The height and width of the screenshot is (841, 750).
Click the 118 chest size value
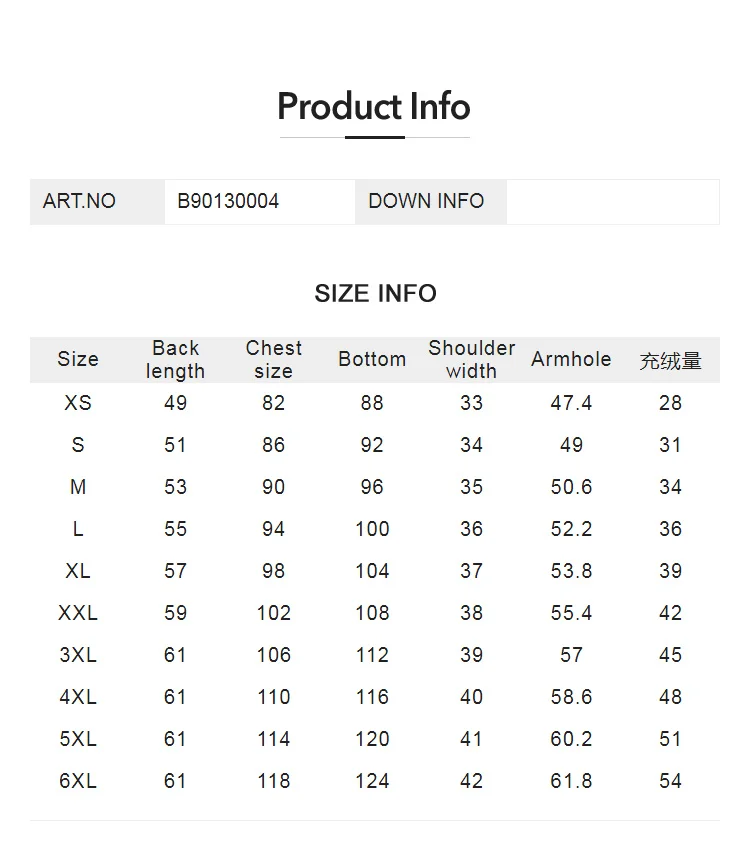[x=273, y=781]
